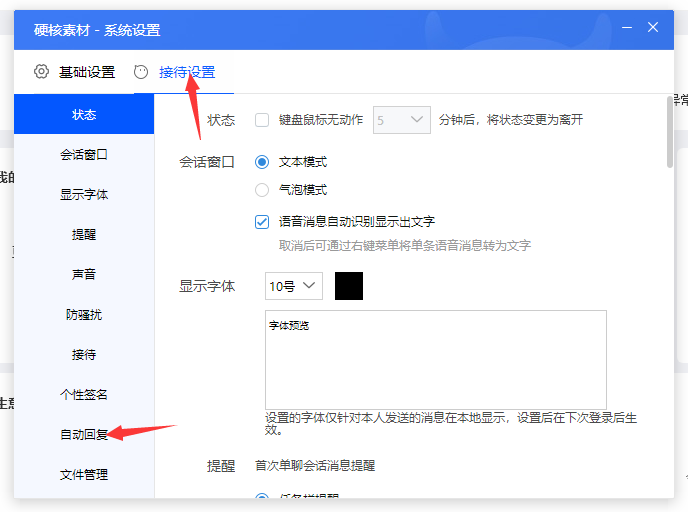Viewport: 688px width, 512px height.
Task: Open 个性签名 sidebar entry
Action: tap(84, 394)
